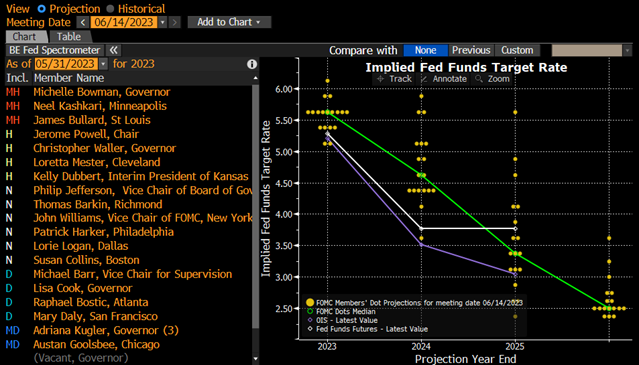This screenshot has height=365, width=639.
Task: Select Lisa Cook, Governor row
Action: tap(129, 288)
